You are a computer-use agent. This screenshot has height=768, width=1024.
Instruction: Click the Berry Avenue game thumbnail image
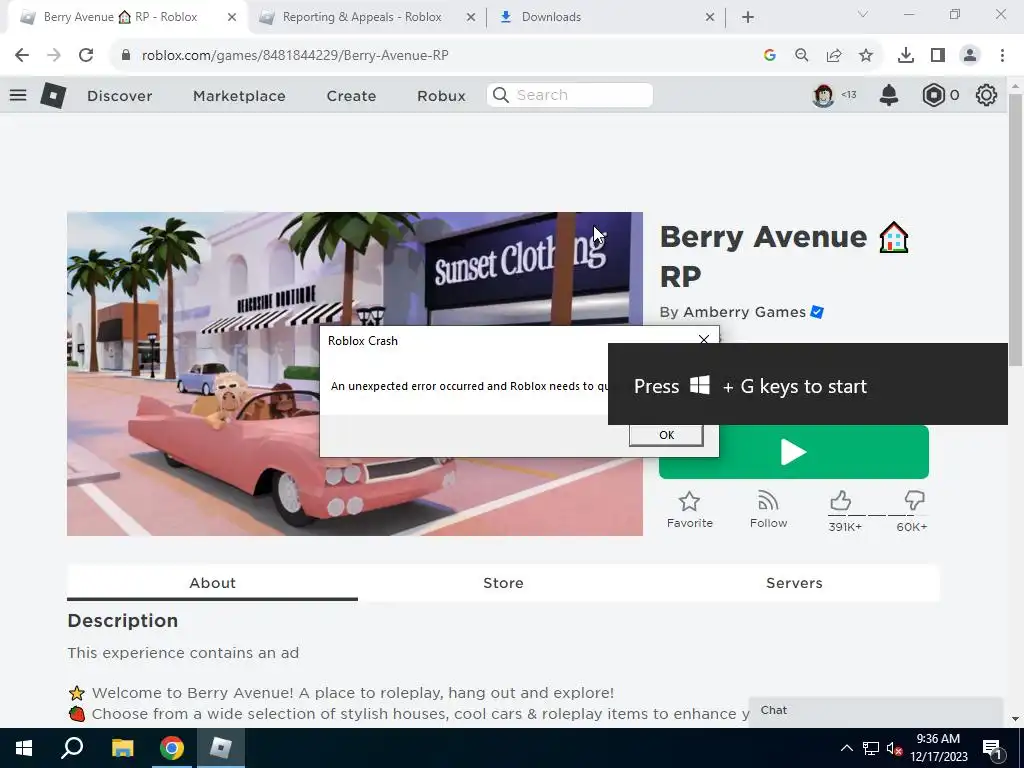click(355, 374)
